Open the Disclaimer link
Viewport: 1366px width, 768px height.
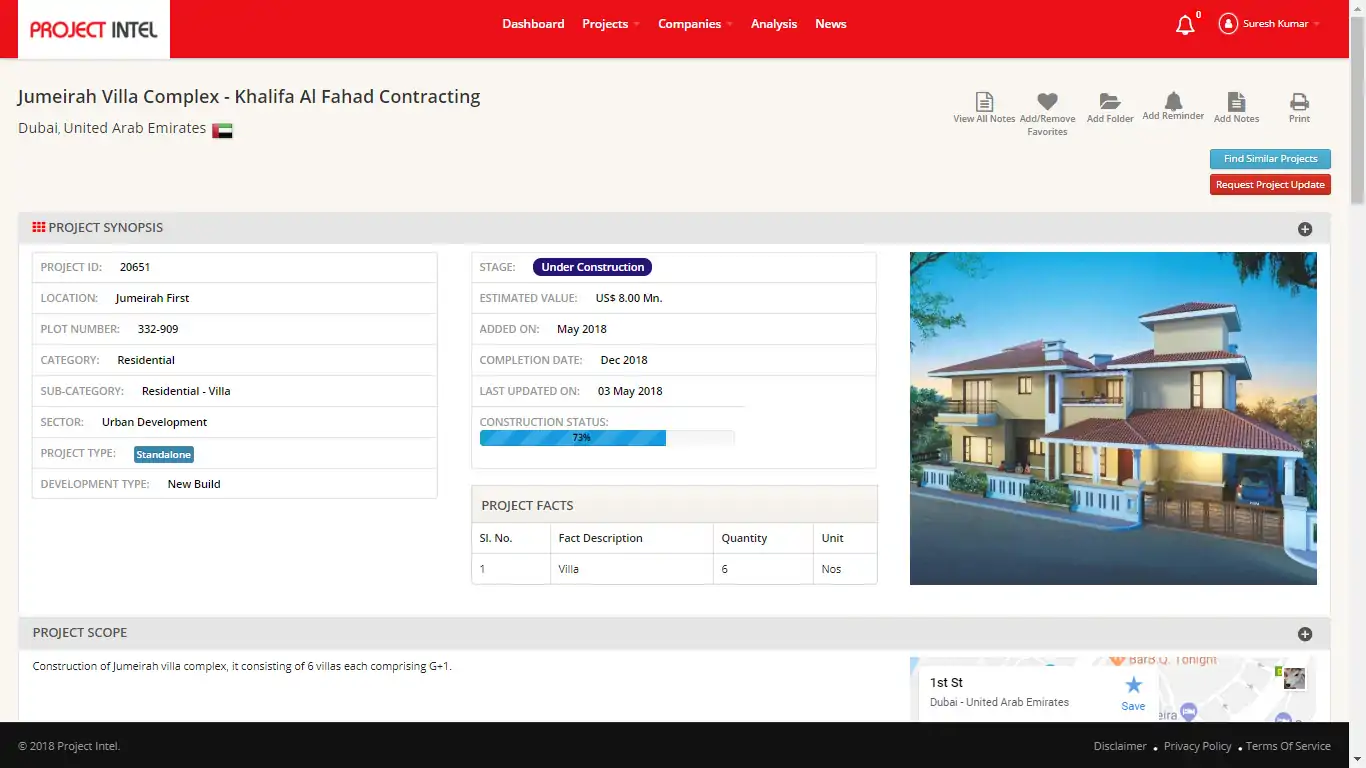pos(1120,746)
